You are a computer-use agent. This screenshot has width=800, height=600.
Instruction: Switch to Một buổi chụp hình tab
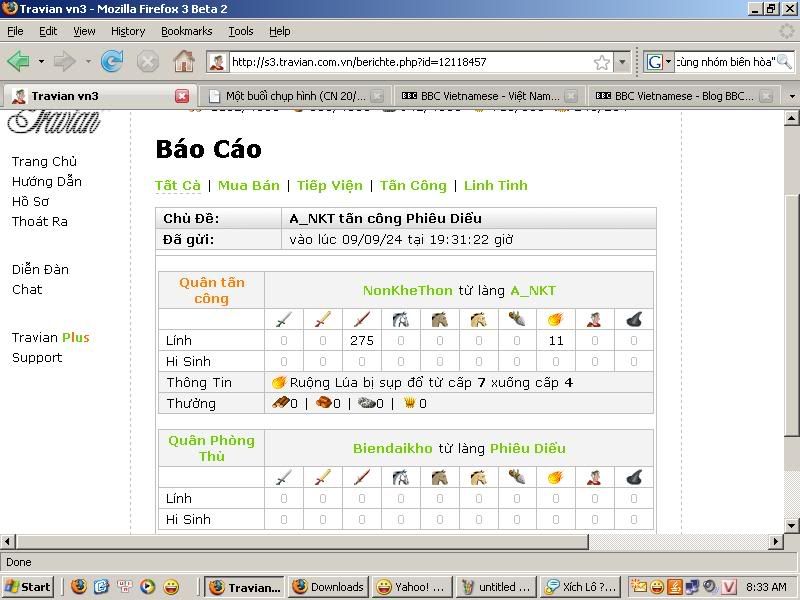(x=295, y=96)
